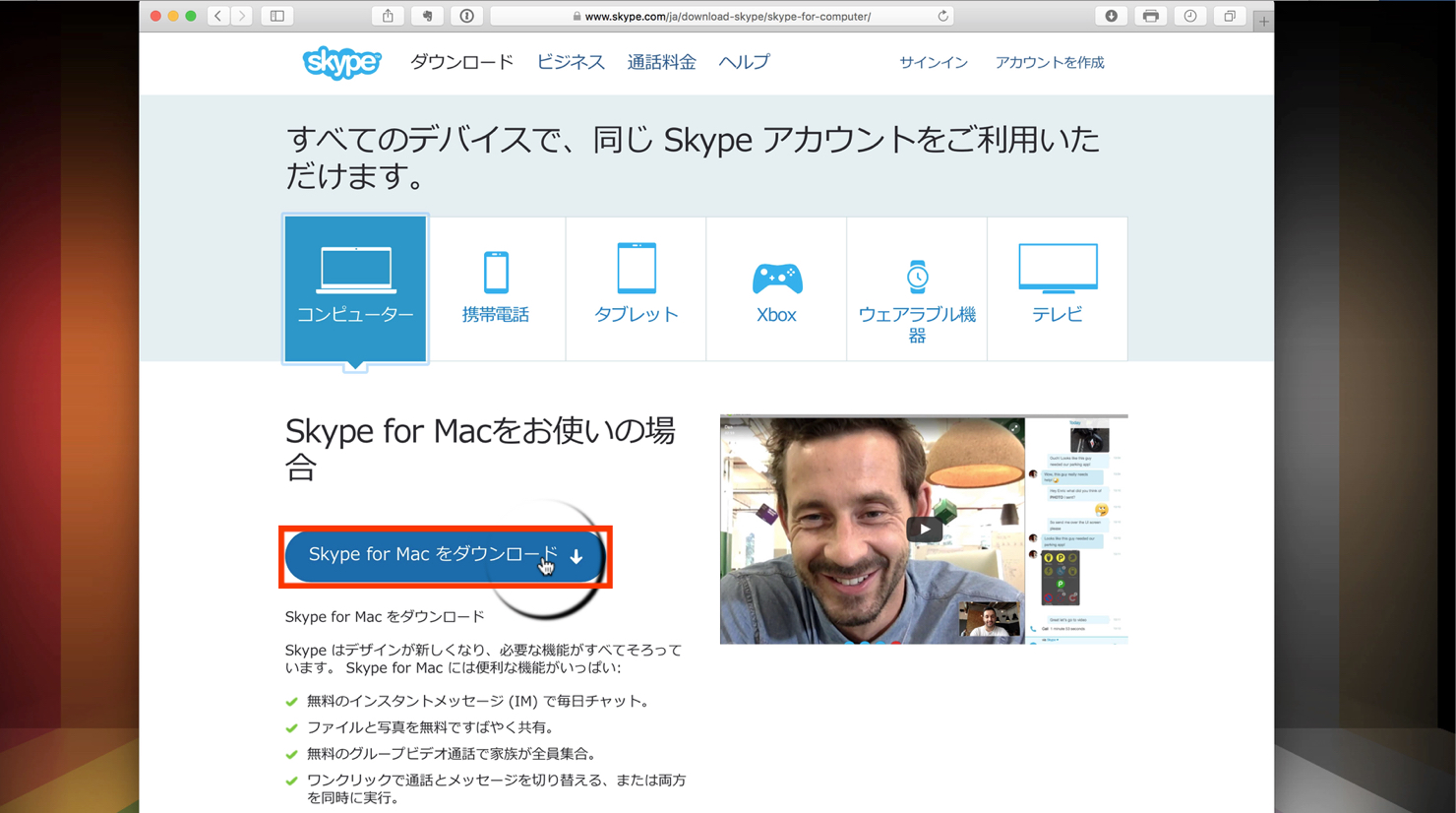Show downloads with the download arrow icon
The height and width of the screenshot is (813, 1456).
[1111, 16]
